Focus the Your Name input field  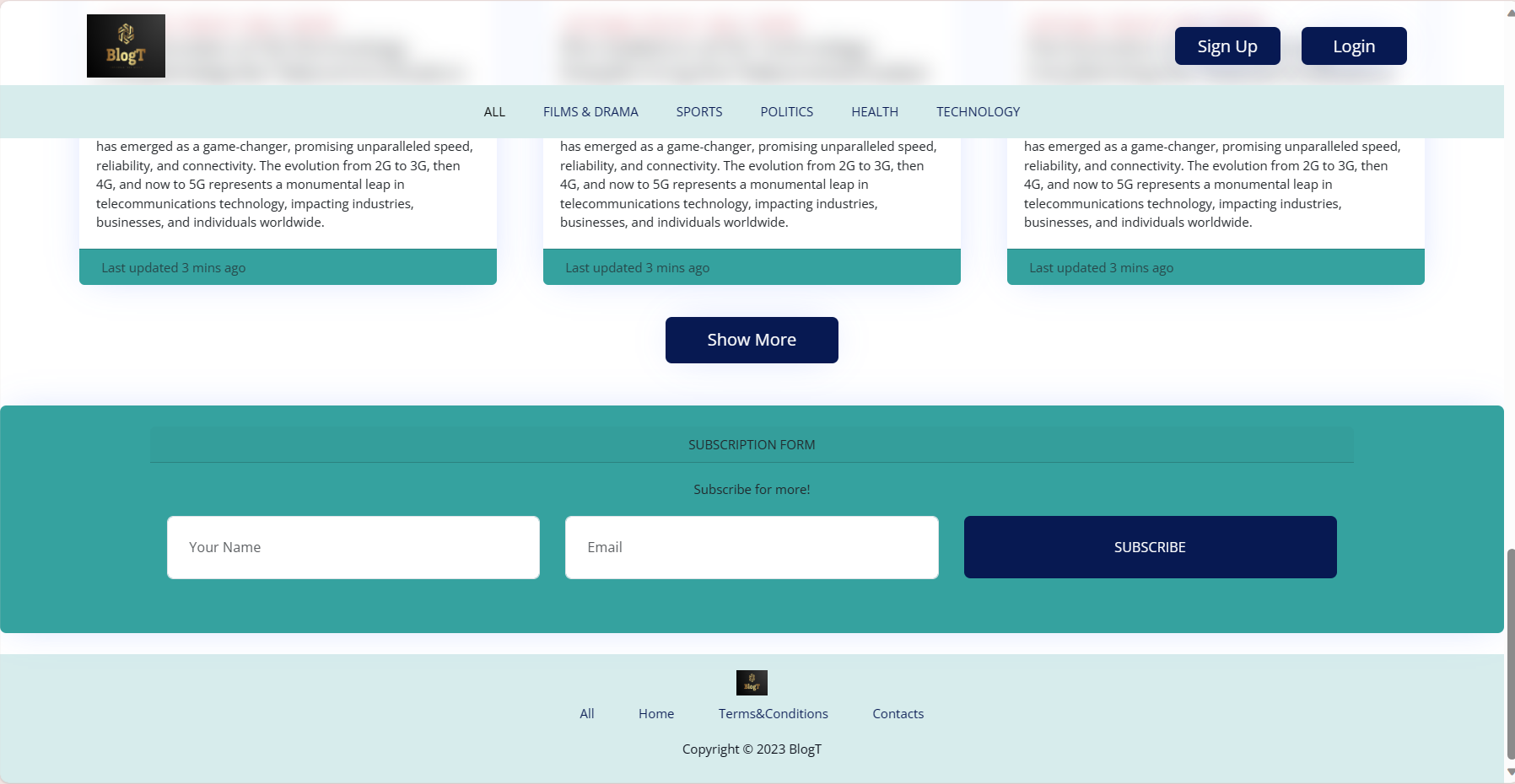pos(353,547)
